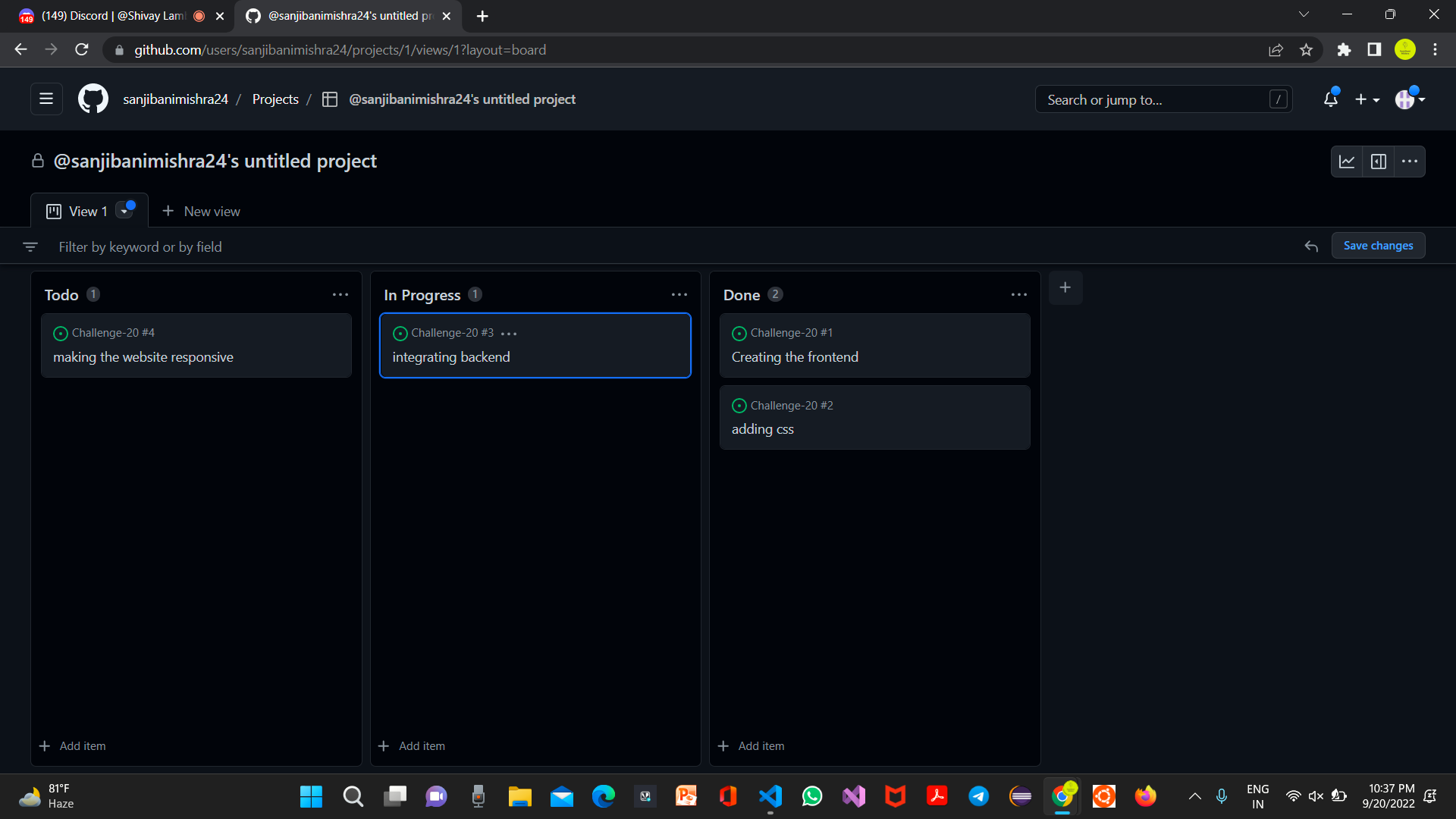
Task: Expand the View 1 dropdown caret
Action: (125, 211)
